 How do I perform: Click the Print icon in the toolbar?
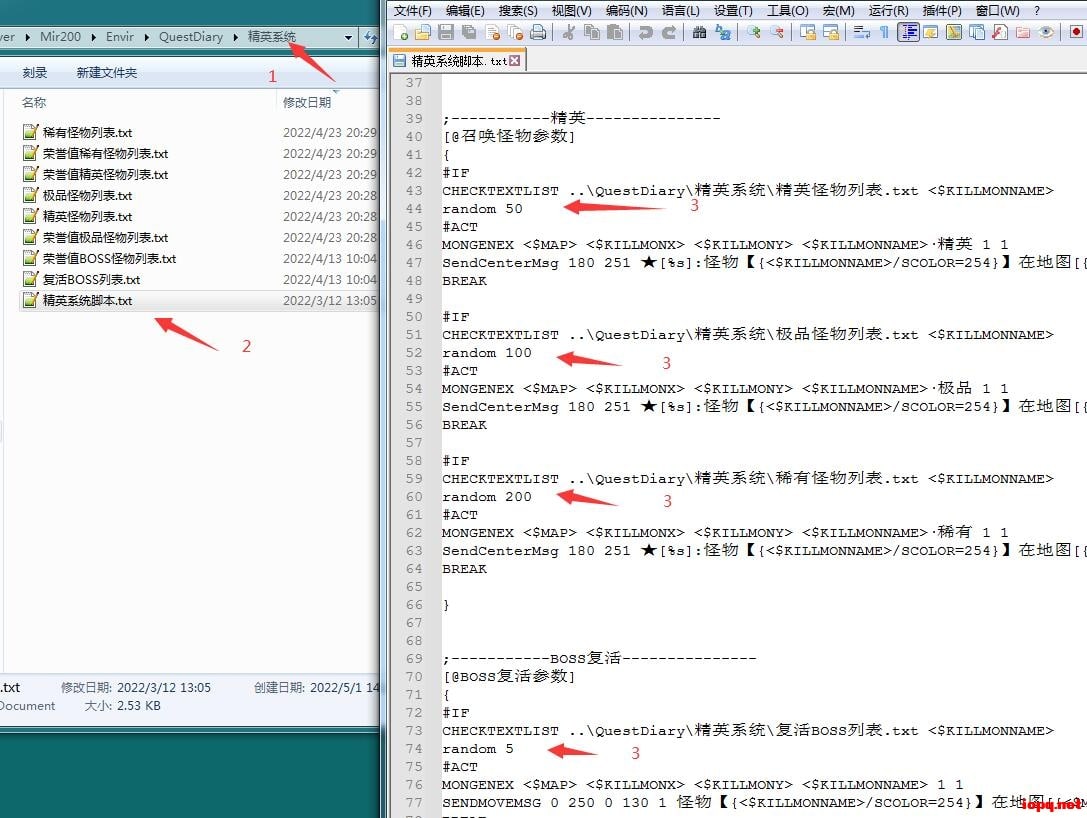tap(538, 32)
